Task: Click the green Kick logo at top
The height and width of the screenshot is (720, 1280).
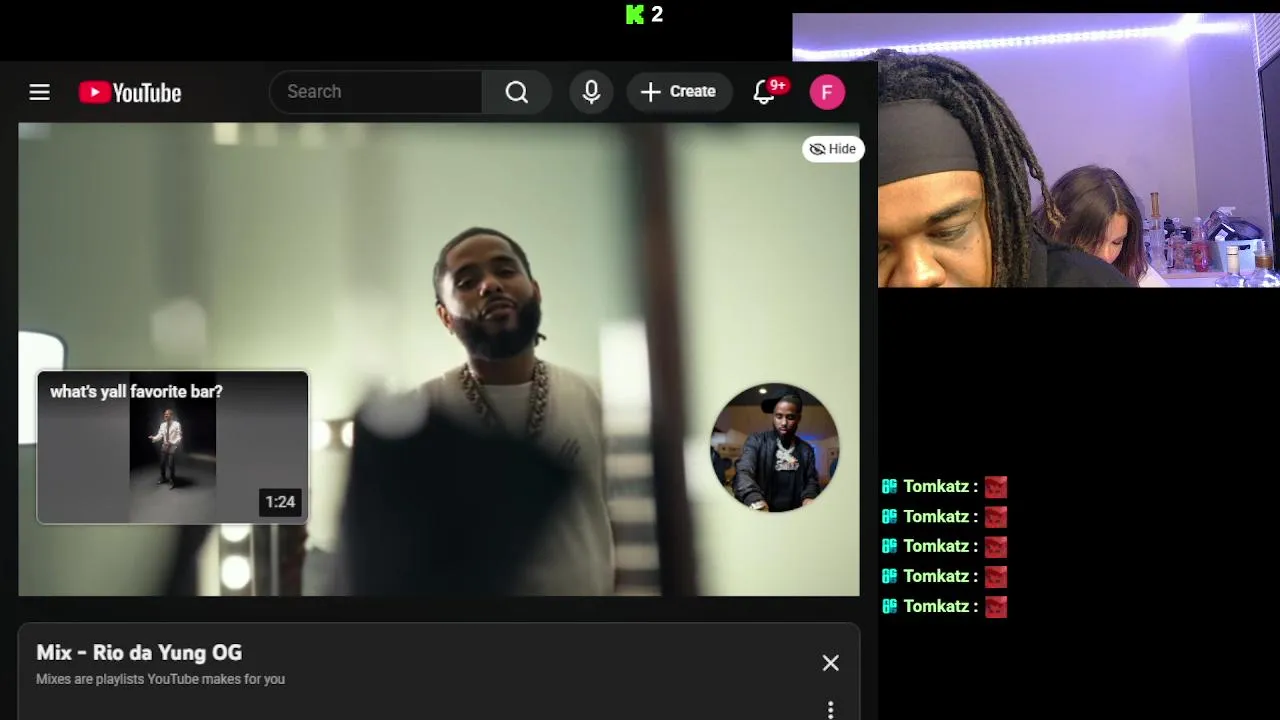Action: pyautogui.click(x=635, y=14)
